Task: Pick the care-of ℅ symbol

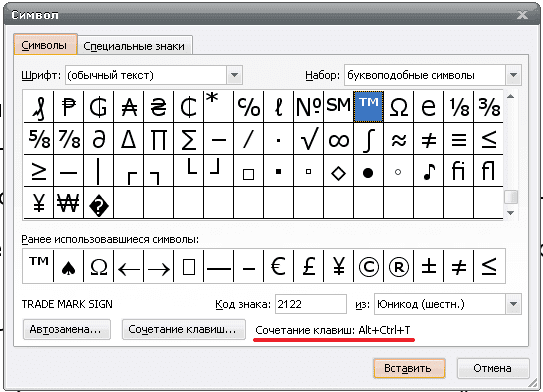Action: 248,106
